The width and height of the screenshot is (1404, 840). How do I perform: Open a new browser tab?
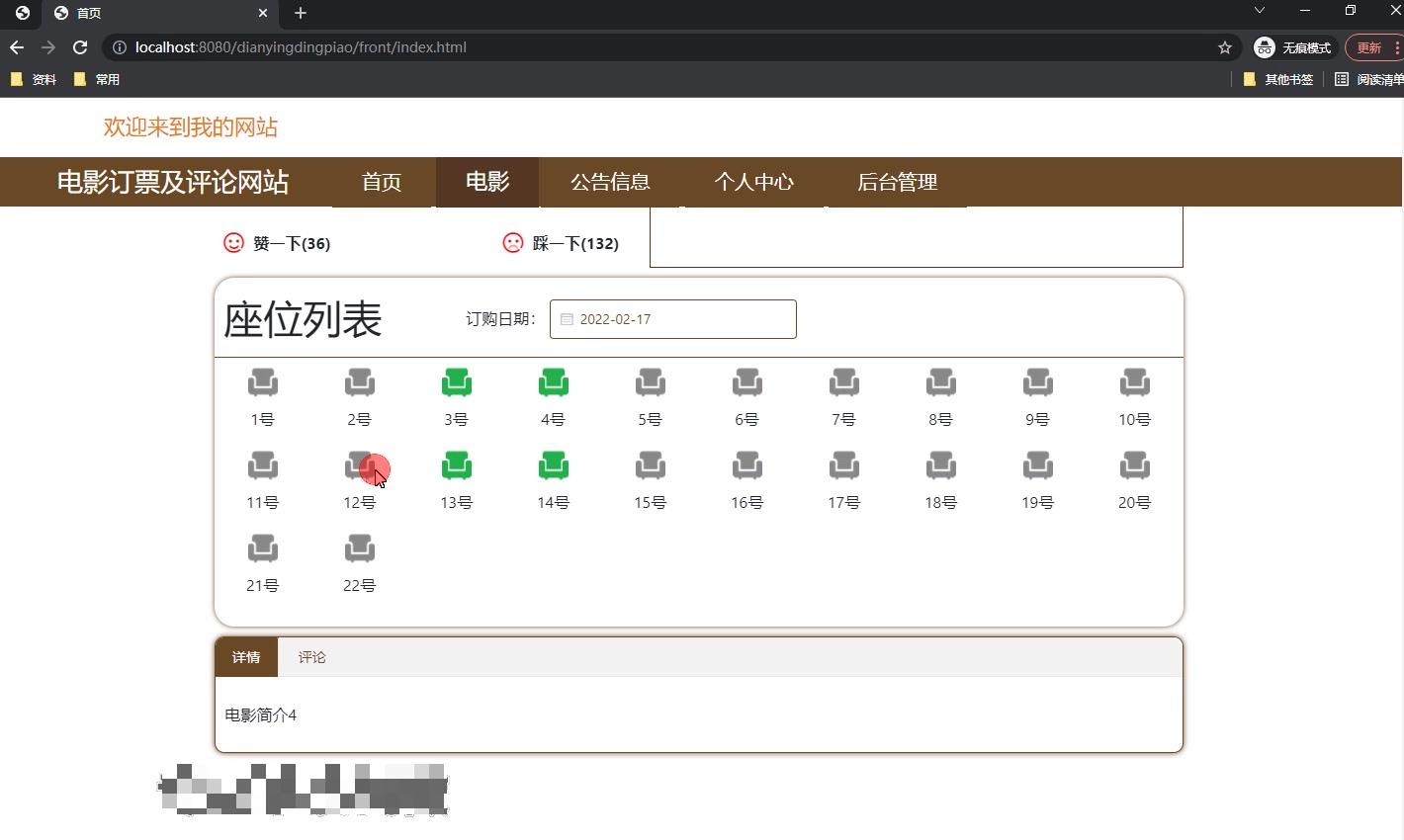pos(301,13)
